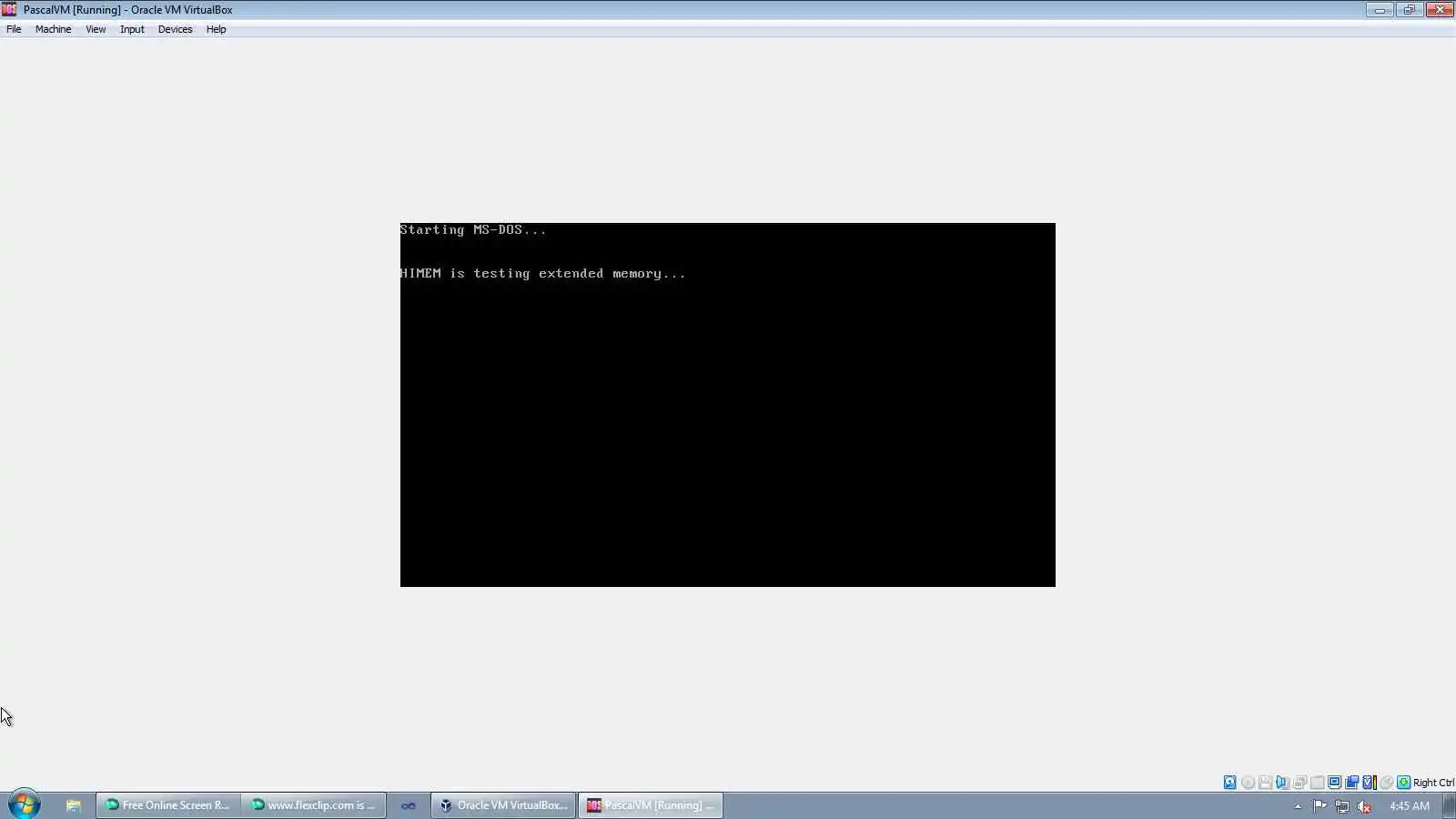
Task: Click the muted volume icon in tray
Action: pyautogui.click(x=1364, y=806)
